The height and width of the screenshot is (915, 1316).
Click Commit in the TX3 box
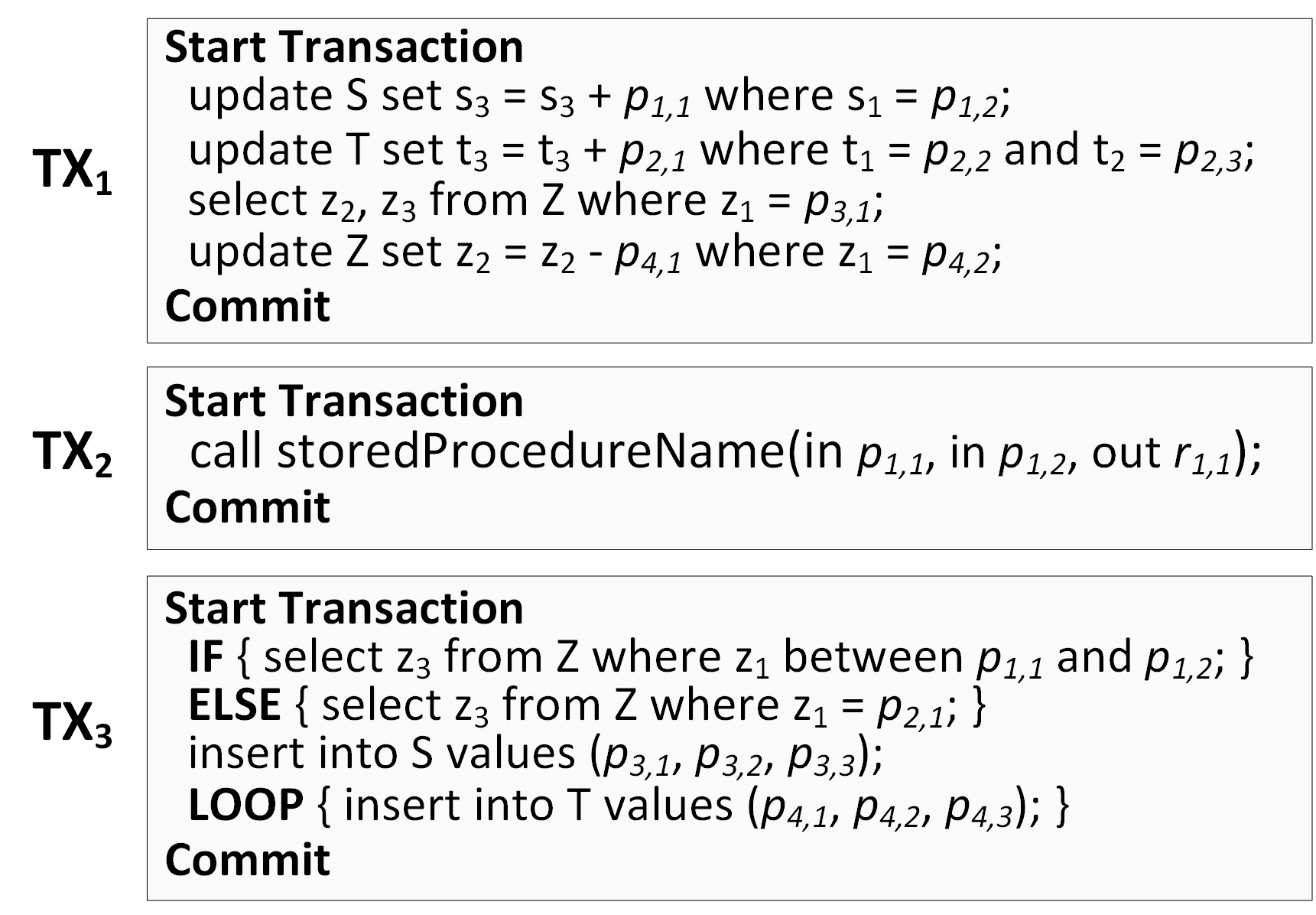tap(247, 860)
